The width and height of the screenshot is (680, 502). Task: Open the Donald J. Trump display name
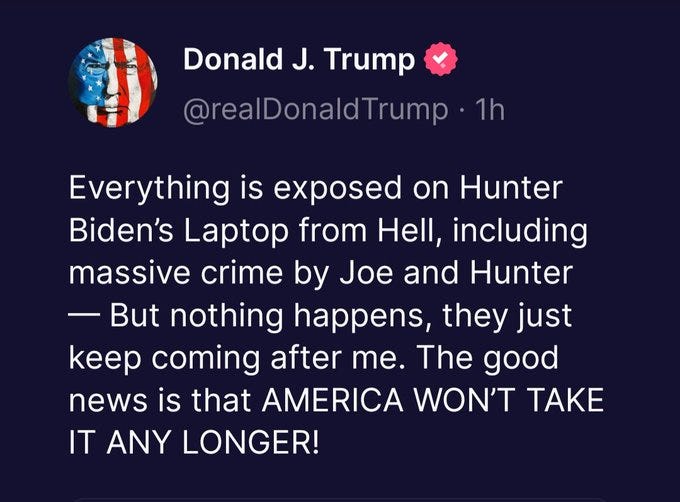tap(299, 59)
